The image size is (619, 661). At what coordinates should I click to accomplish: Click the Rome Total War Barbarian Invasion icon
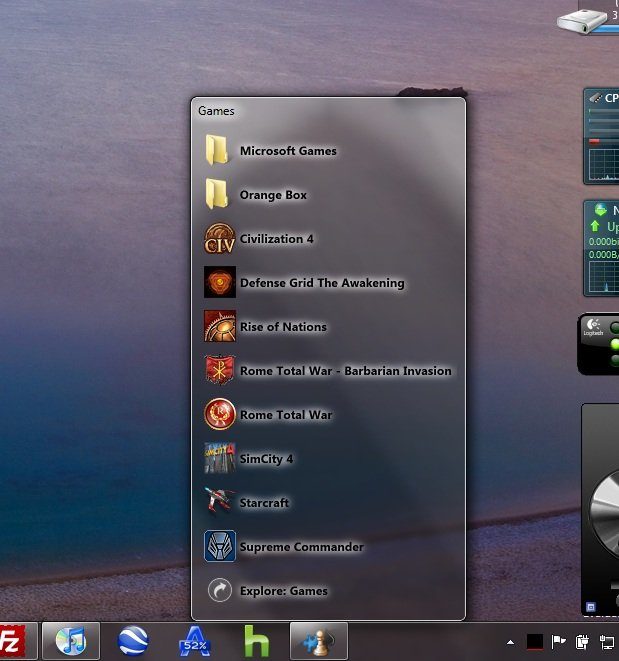coord(219,370)
